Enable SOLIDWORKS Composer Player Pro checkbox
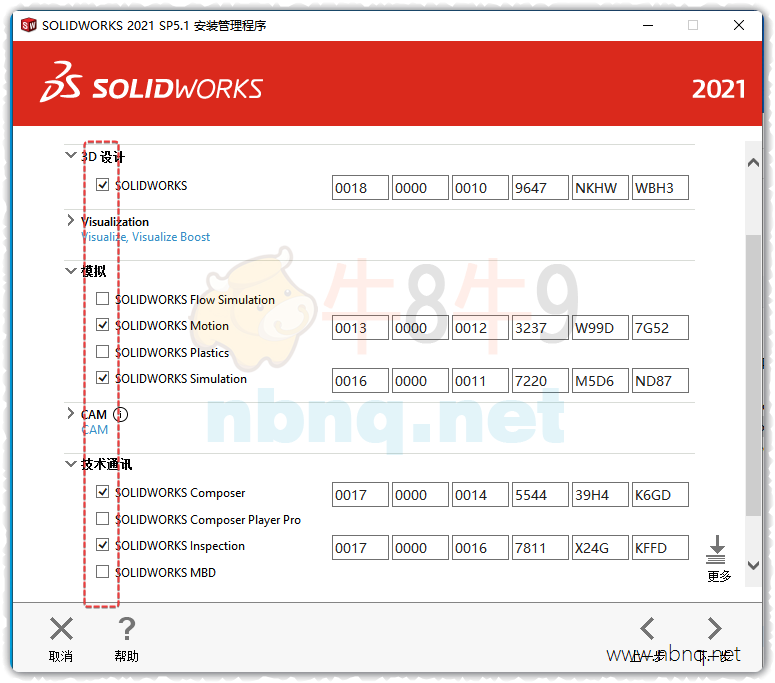The image size is (775, 683). tap(102, 518)
